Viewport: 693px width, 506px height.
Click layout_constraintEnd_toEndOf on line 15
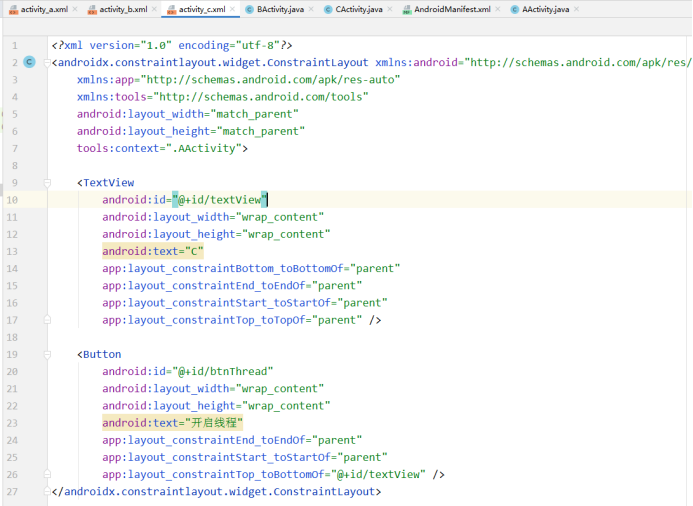[x=232, y=285]
